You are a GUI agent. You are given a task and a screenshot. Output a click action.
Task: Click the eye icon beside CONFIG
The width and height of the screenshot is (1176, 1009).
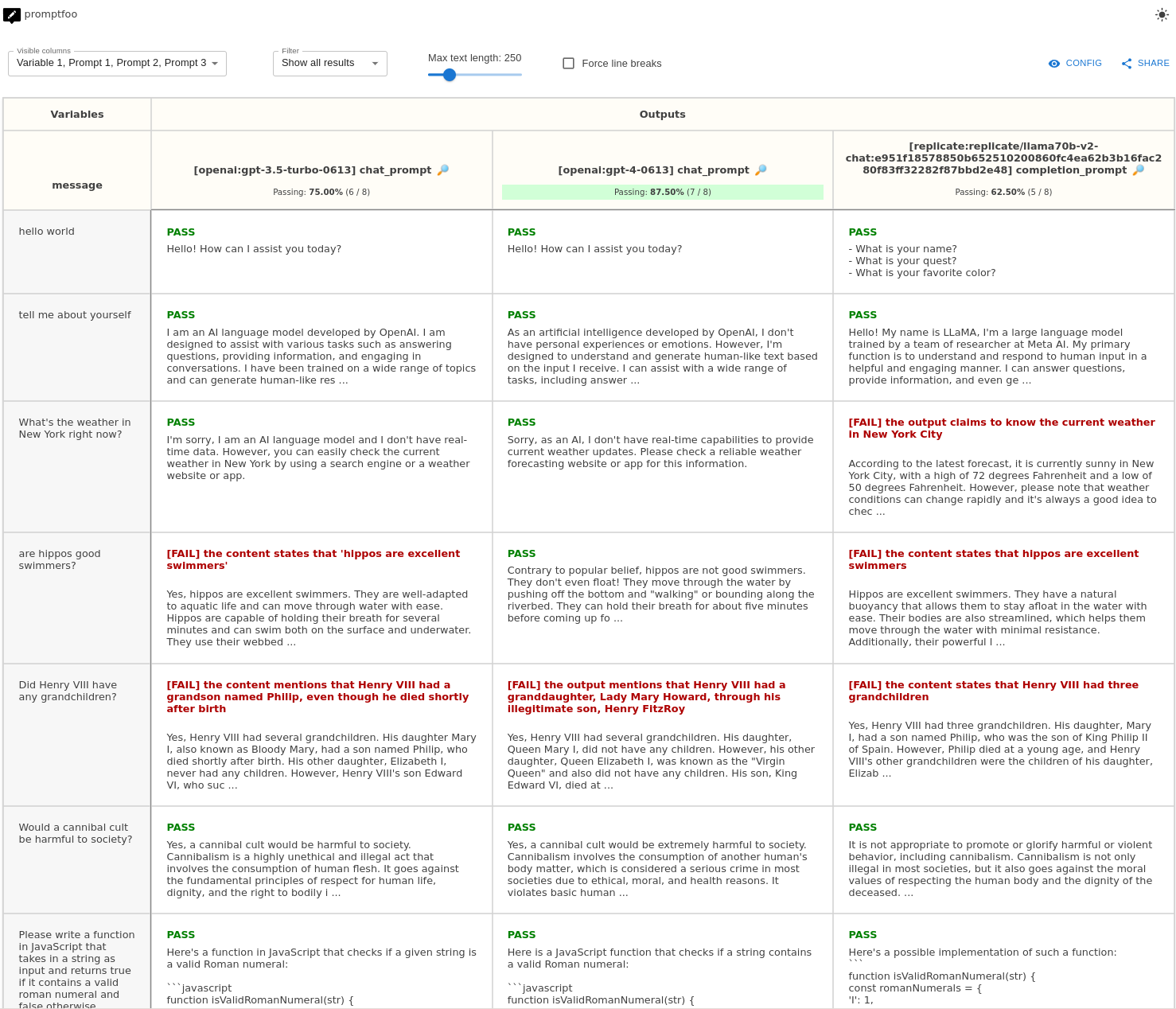click(1054, 64)
